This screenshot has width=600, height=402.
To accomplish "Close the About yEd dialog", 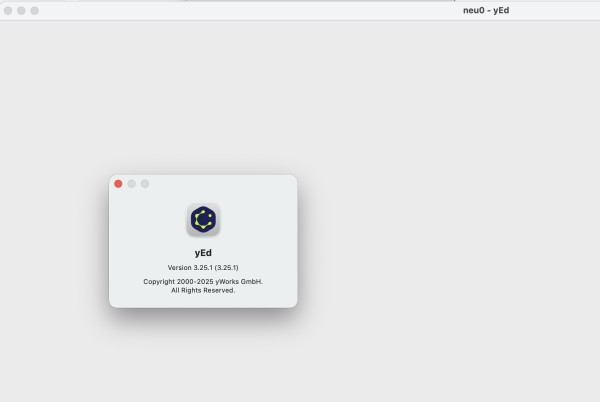I will point(118,184).
